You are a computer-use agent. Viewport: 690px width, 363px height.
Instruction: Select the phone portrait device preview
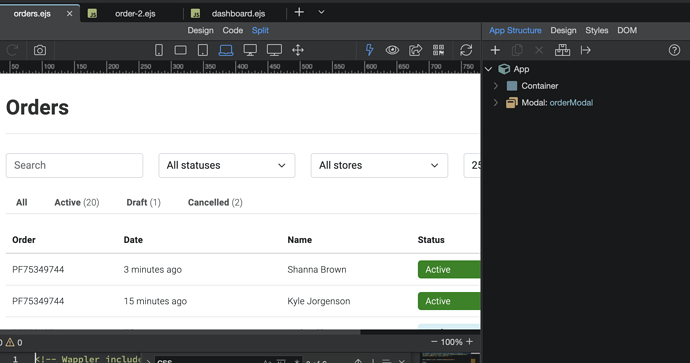(x=159, y=50)
